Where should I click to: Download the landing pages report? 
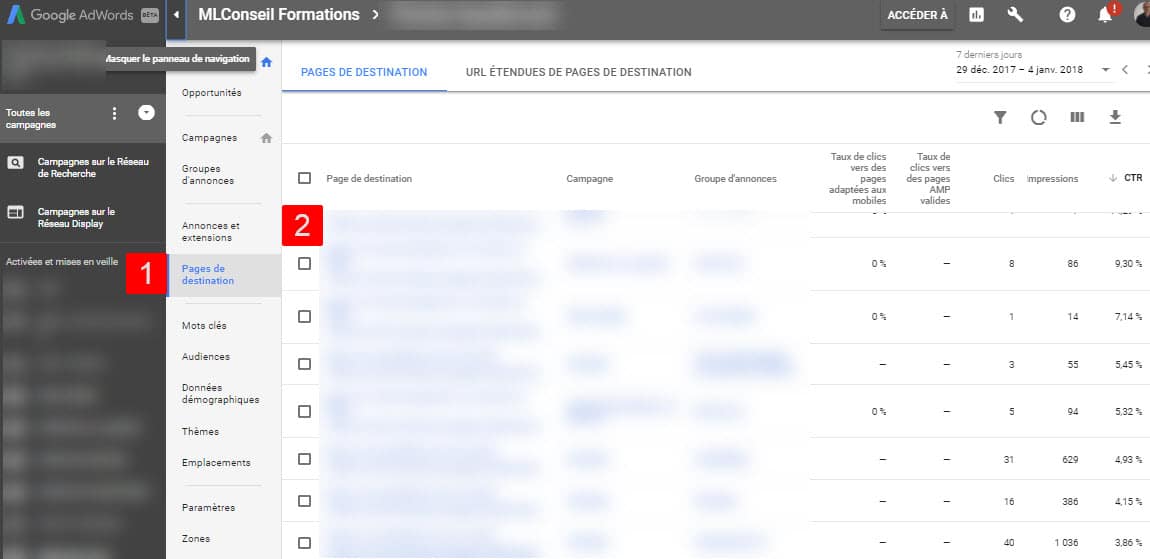point(1116,117)
